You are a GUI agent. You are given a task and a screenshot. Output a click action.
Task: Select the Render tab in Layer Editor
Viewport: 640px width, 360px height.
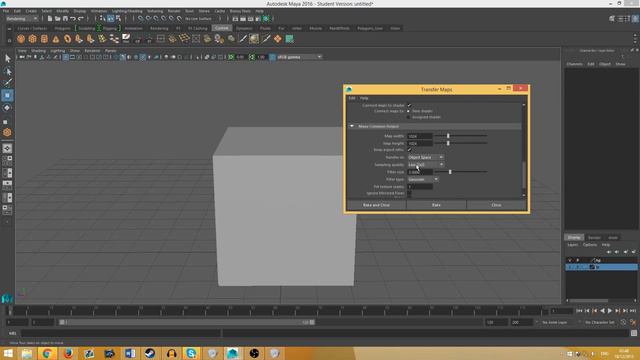coord(594,238)
